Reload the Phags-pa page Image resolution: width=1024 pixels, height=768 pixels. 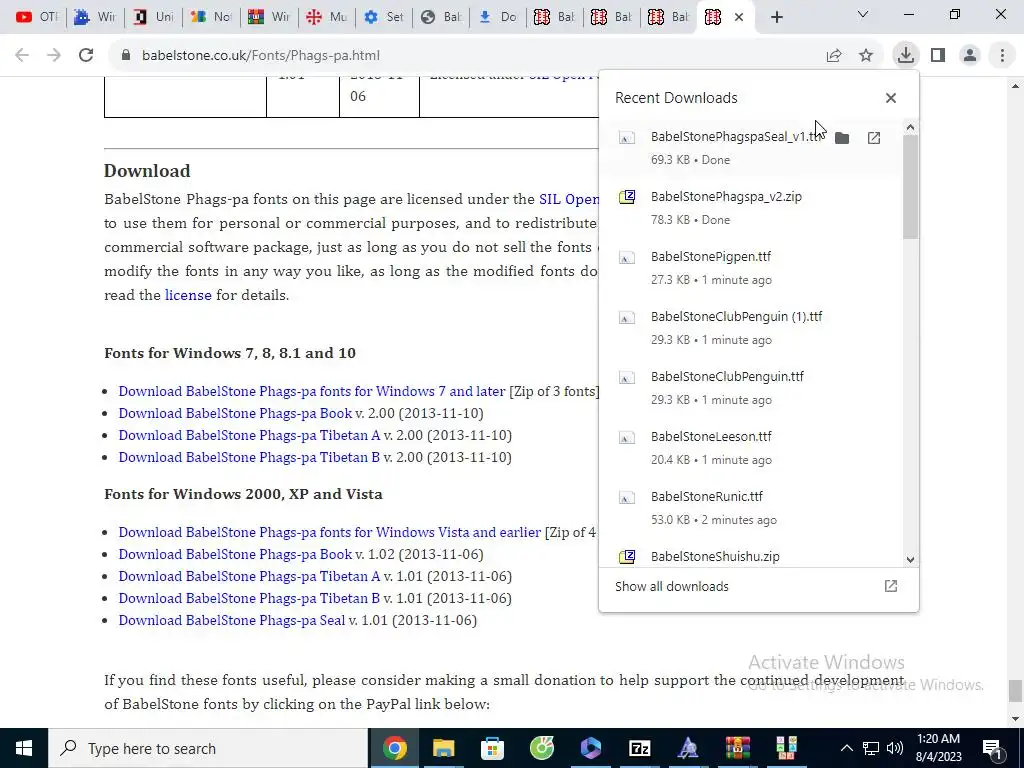[x=86, y=56]
